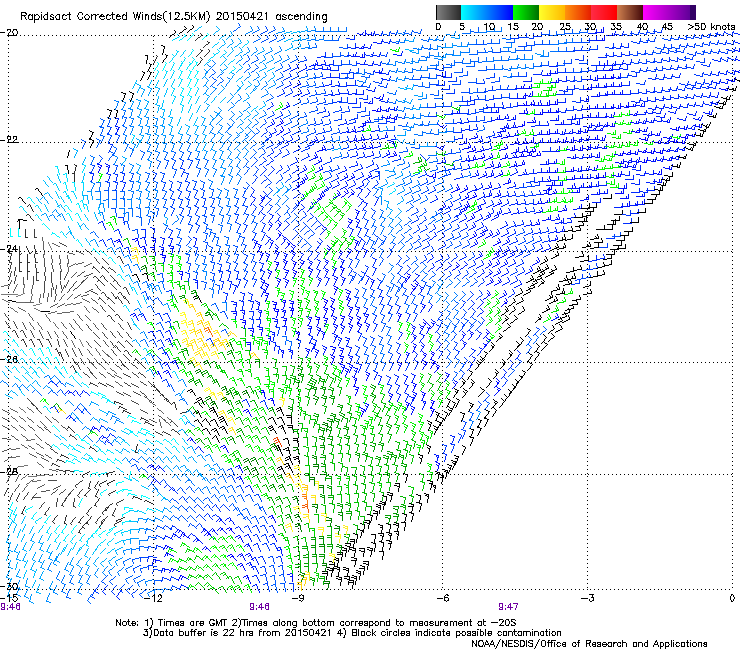Click the '-6' longitude axis label
740x650 pixels.
[x=443, y=598]
